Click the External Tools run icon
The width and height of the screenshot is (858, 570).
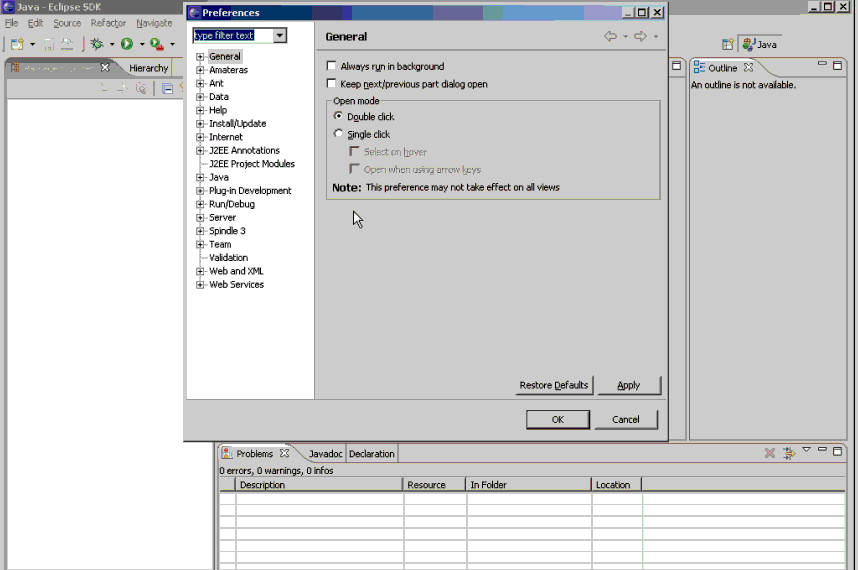tap(157, 44)
